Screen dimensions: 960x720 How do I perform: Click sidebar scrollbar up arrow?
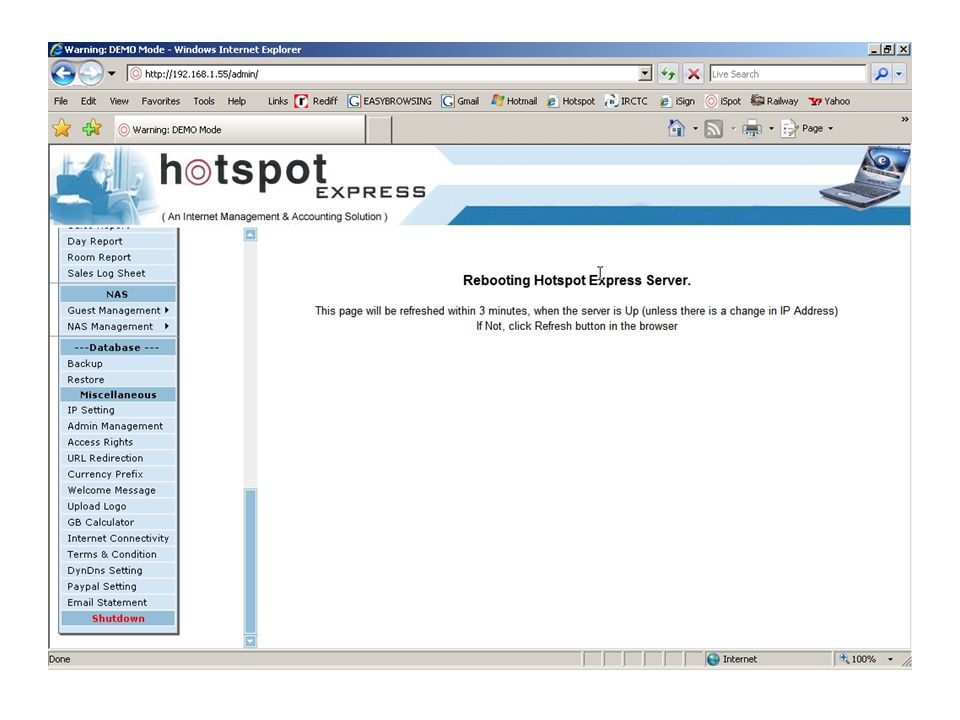[x=250, y=234]
